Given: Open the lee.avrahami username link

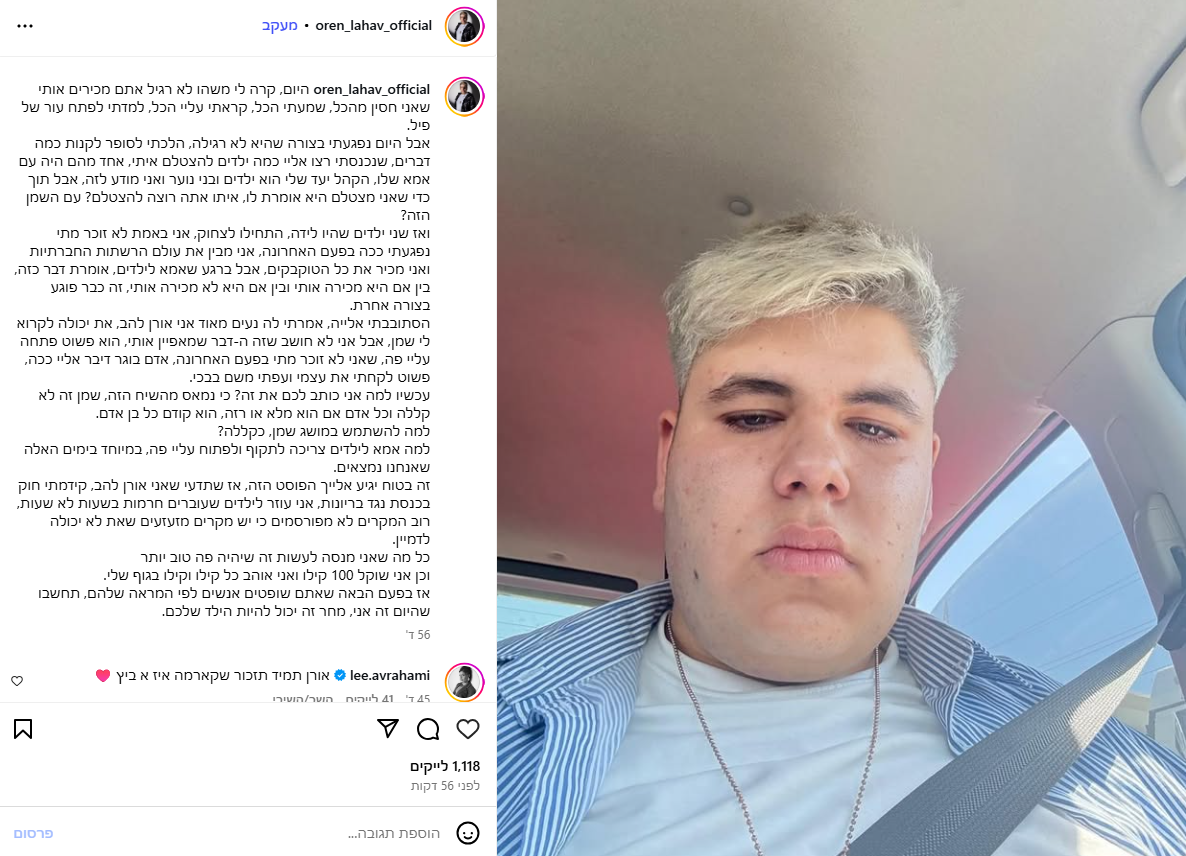Looking at the screenshot, I should click(x=390, y=675).
